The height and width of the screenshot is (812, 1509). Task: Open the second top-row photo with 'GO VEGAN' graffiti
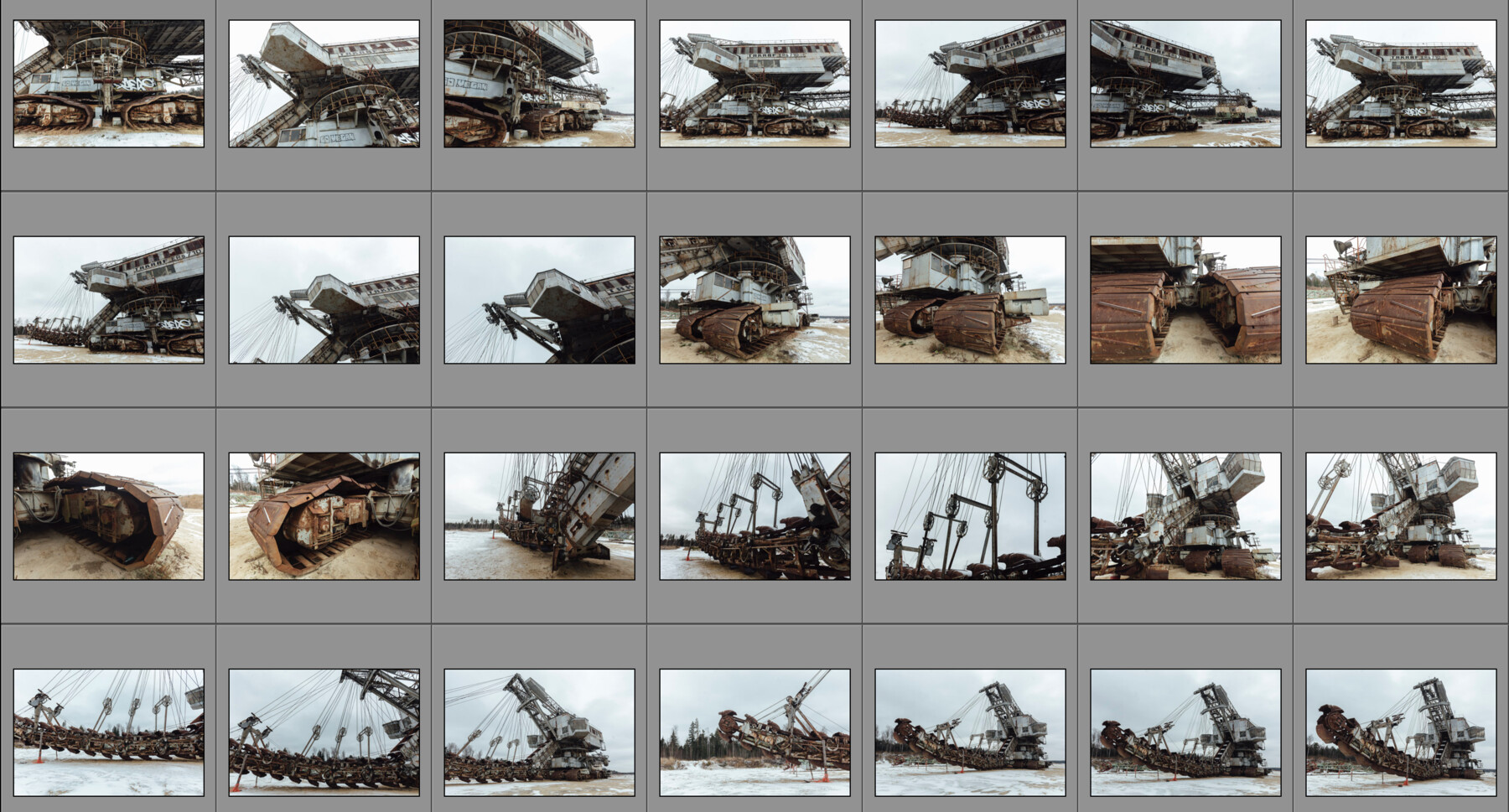click(323, 84)
